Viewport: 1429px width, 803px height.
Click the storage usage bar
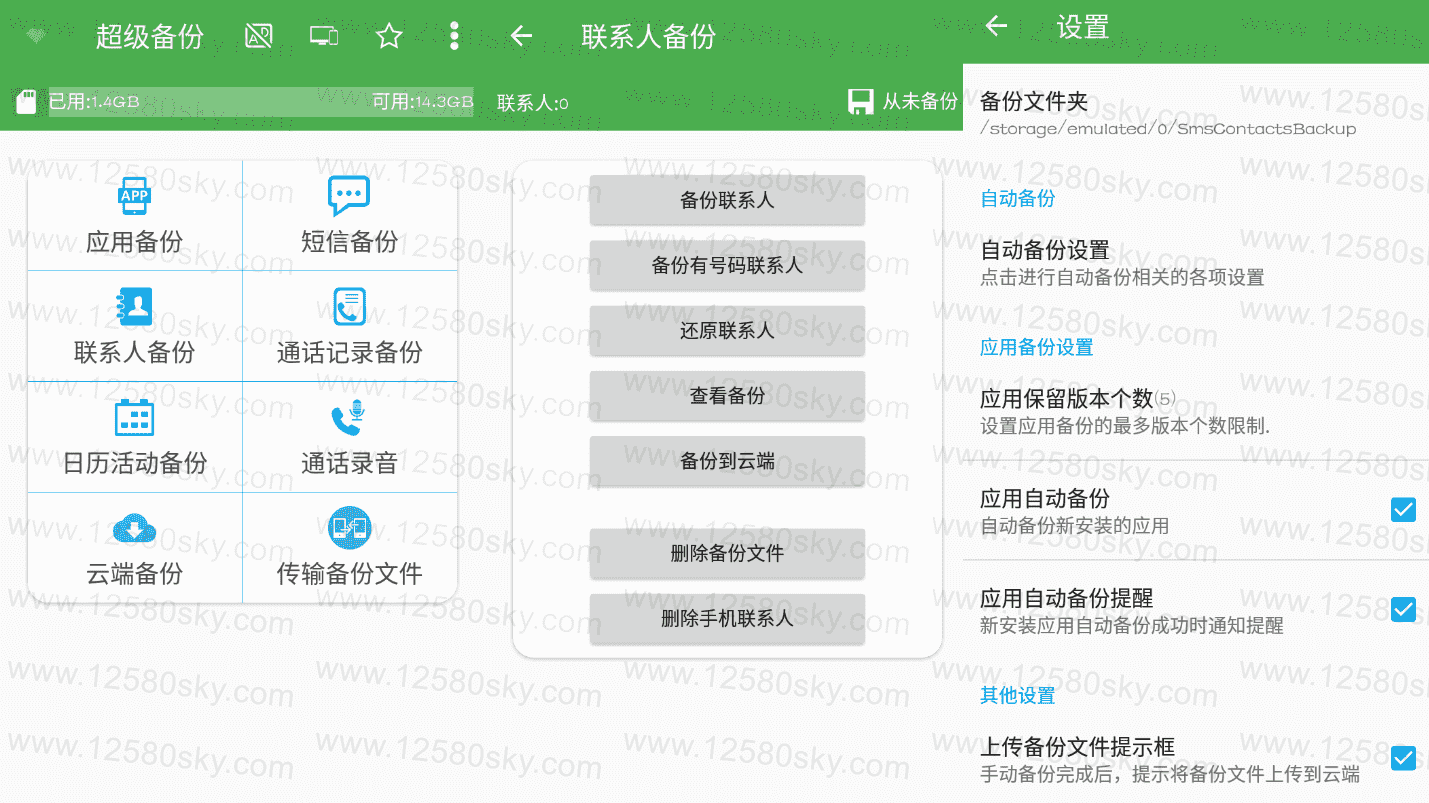coord(261,101)
